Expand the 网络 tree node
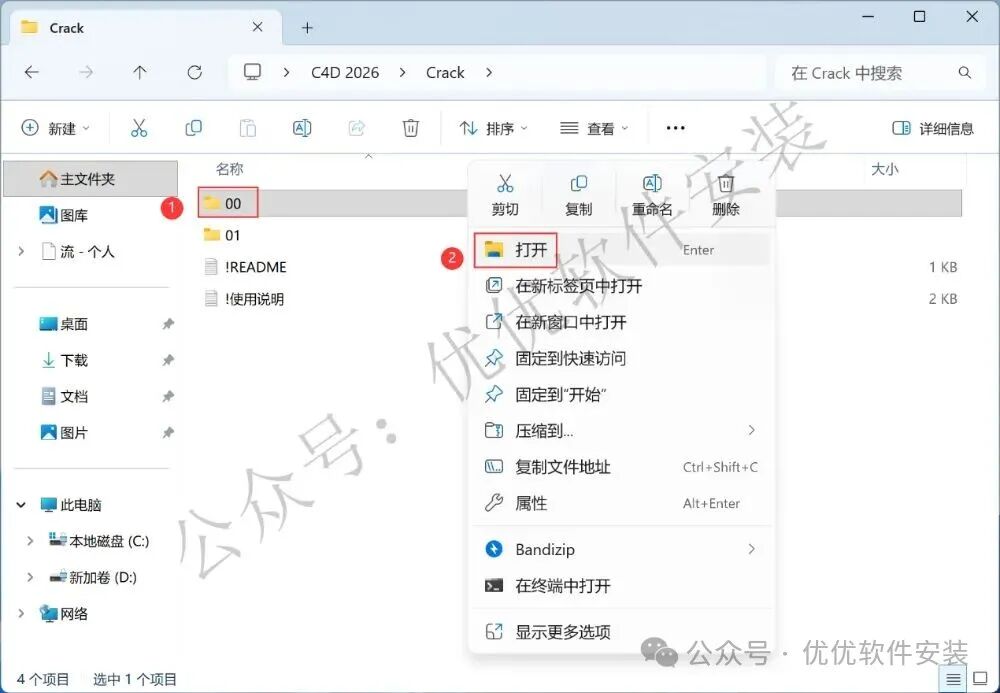Screen dimensions: 1000x693 point(22,614)
